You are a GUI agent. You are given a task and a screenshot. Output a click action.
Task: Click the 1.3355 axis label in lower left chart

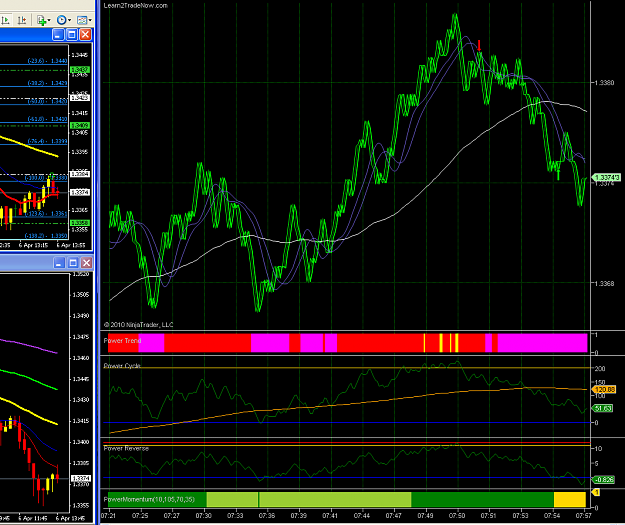pos(81,506)
